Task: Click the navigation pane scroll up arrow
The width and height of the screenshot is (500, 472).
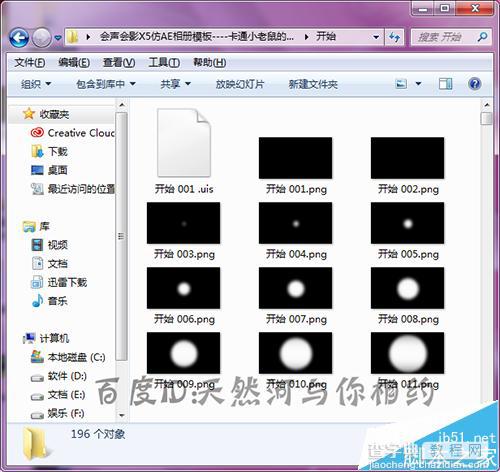Action: coord(122,105)
